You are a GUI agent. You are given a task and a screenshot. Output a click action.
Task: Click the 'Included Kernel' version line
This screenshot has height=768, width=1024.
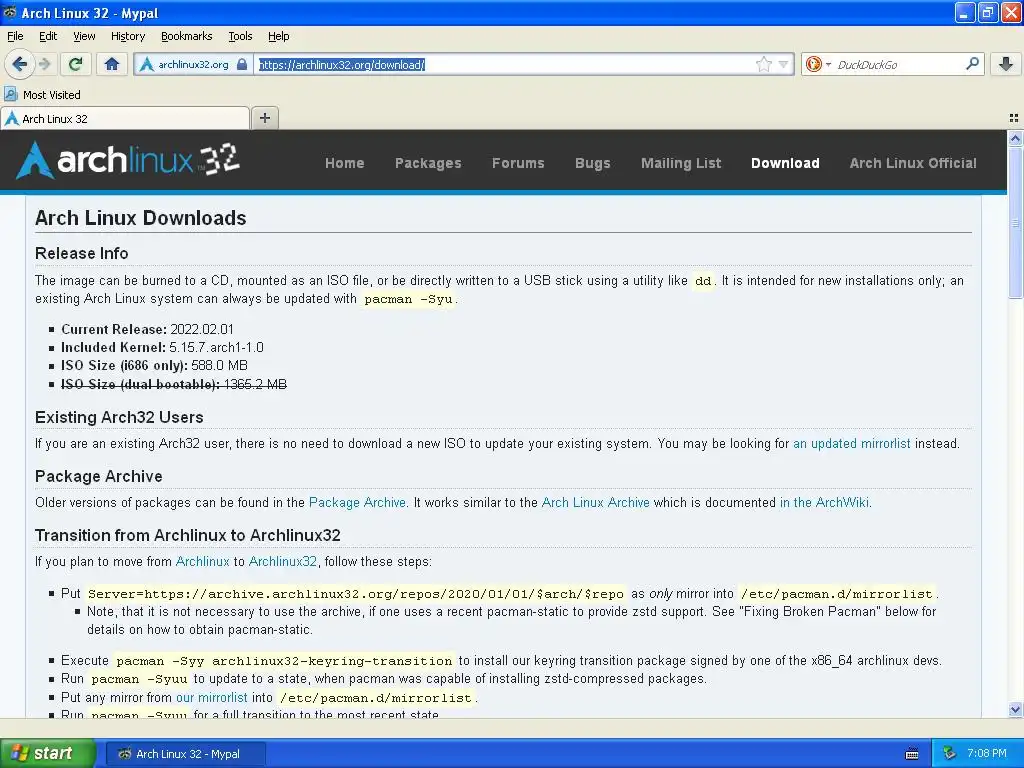(162, 347)
